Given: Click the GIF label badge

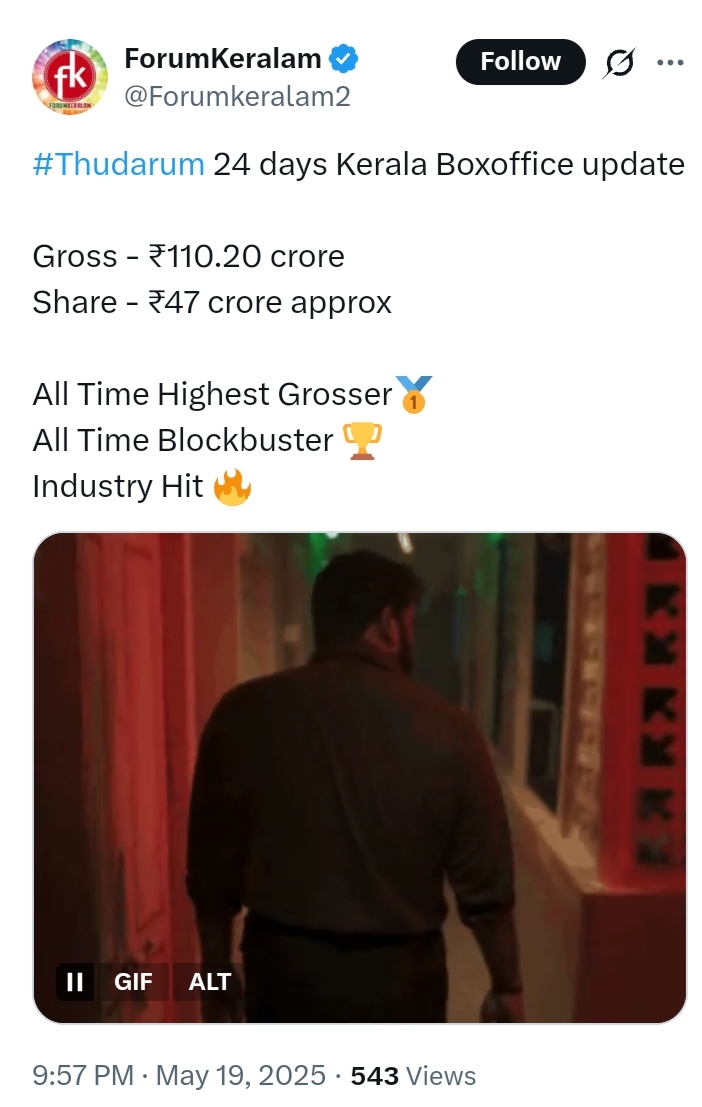Looking at the screenshot, I should tap(133, 981).
